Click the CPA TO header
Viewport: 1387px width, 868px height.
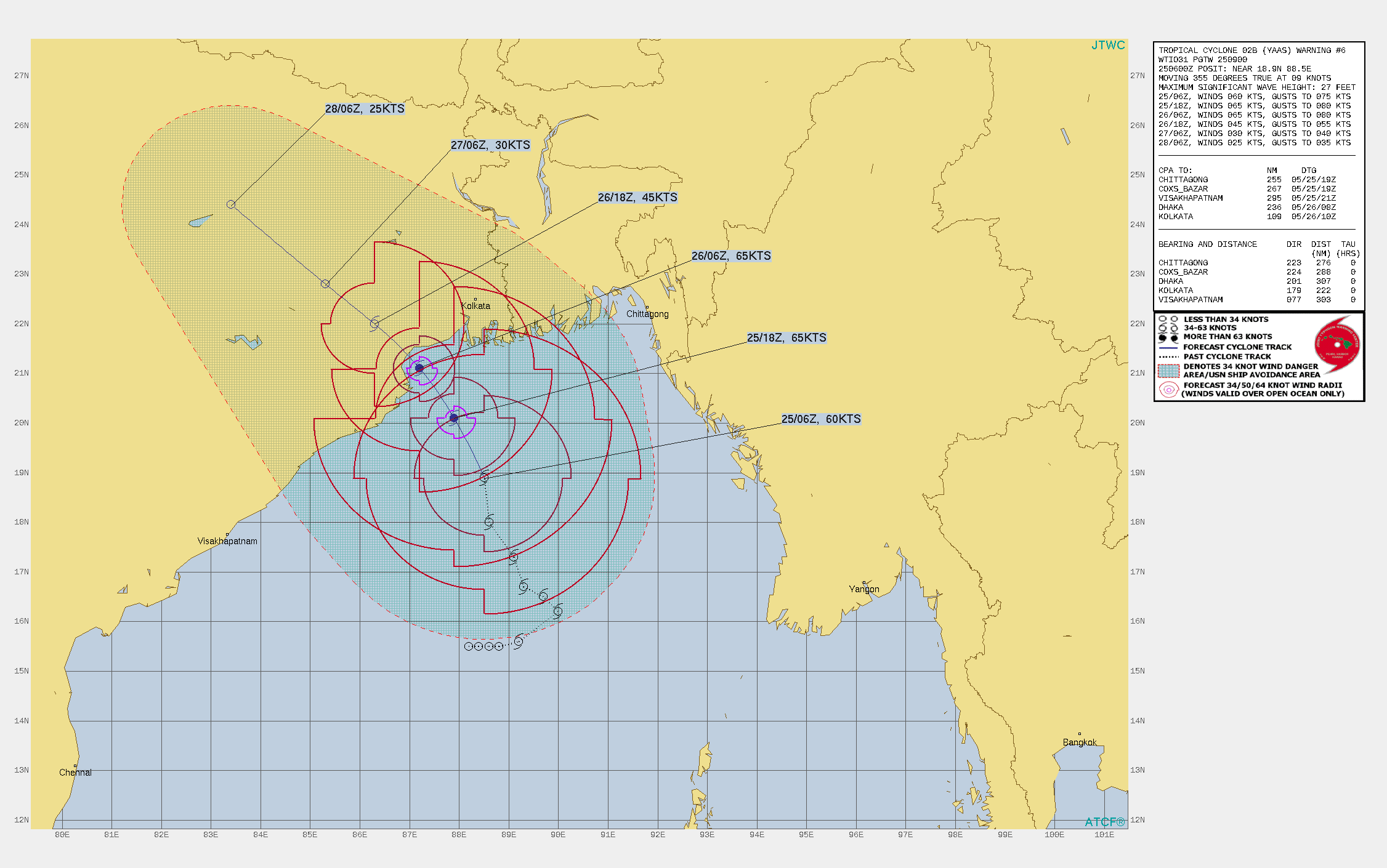click(x=1175, y=171)
